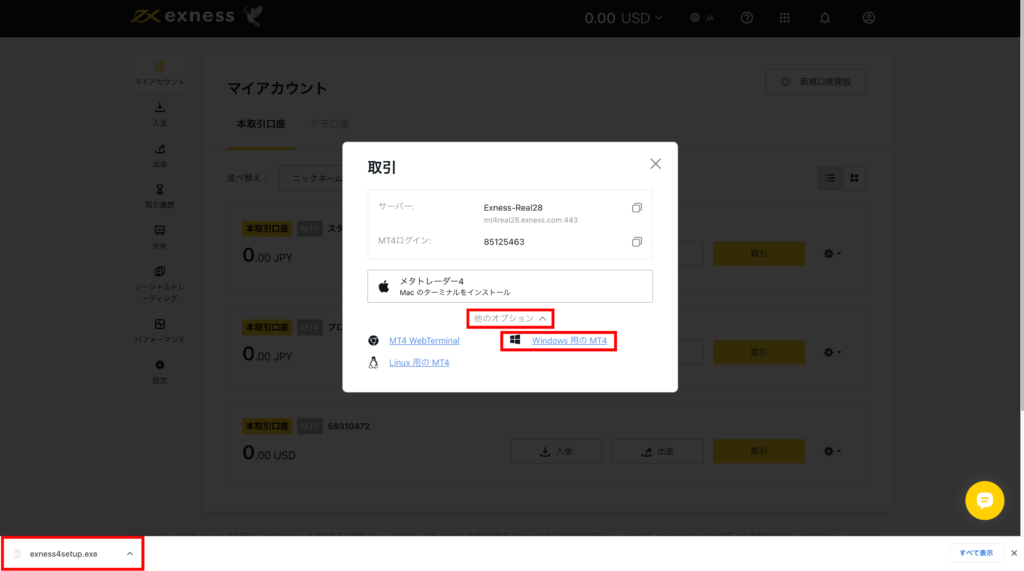Image resolution: width=1024 pixels, height=571 pixels.
Task: Switch to the 本取引口座 tab
Action: [x=261, y=124]
